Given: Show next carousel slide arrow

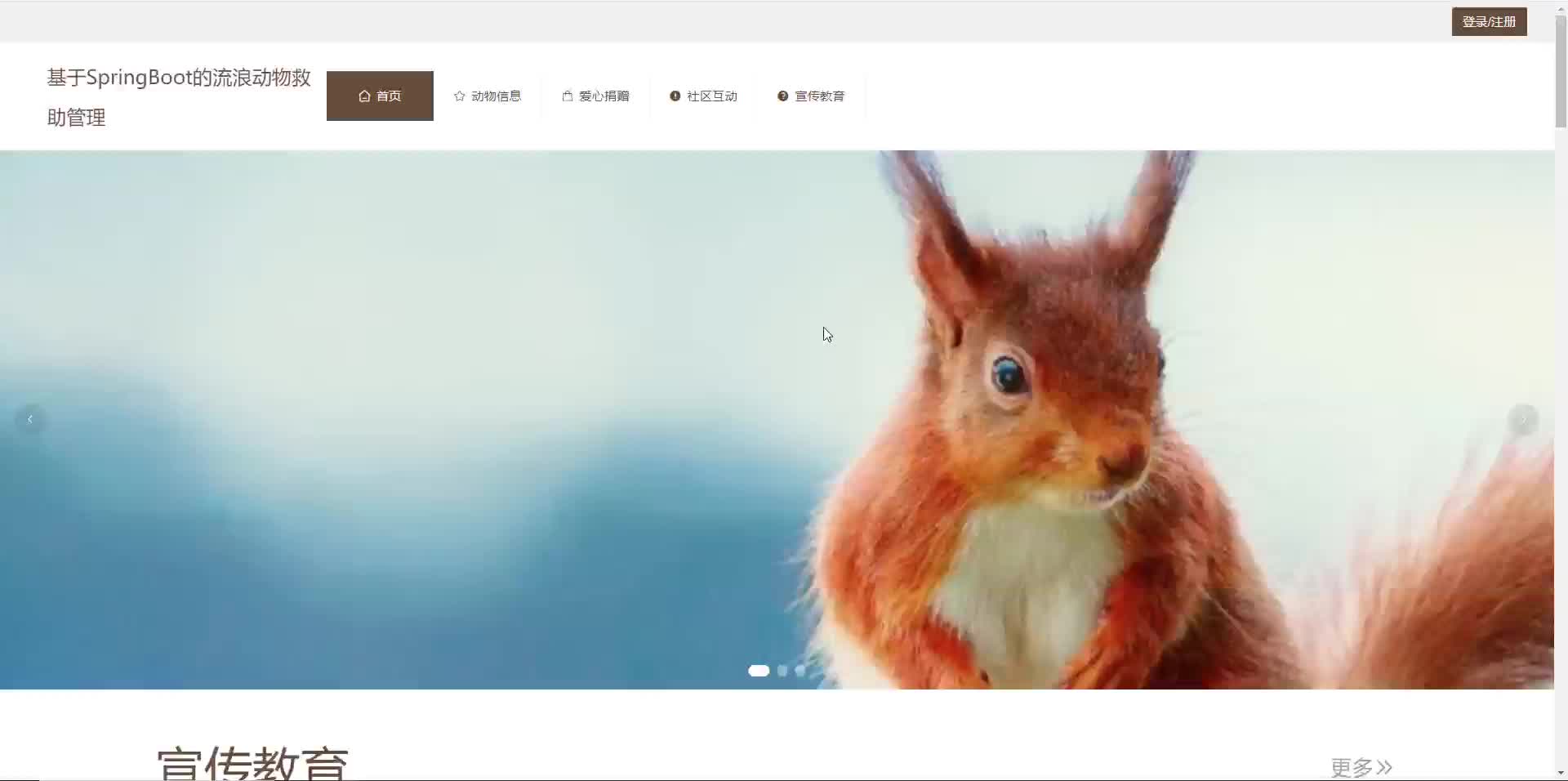Looking at the screenshot, I should pos(1523,420).
